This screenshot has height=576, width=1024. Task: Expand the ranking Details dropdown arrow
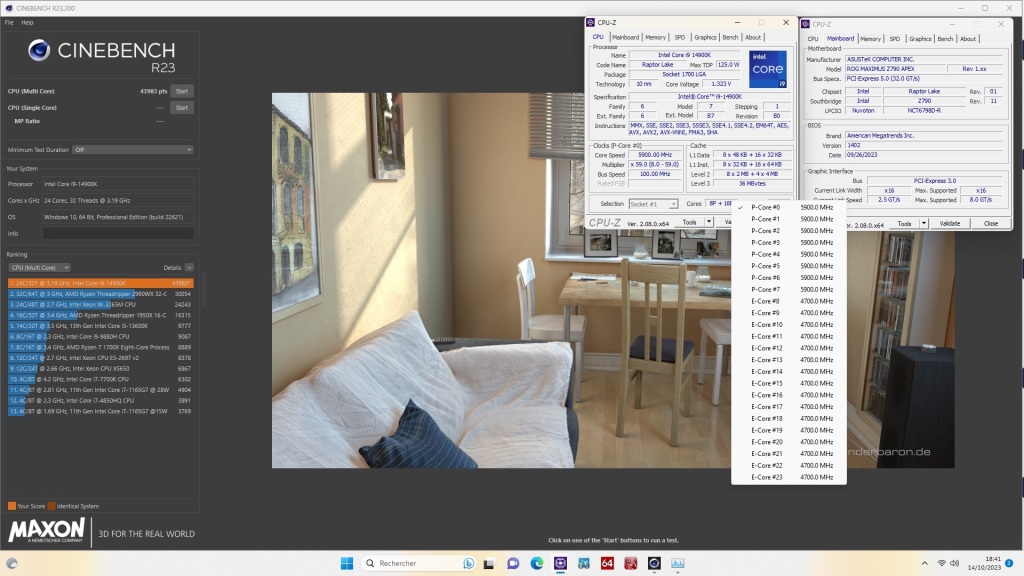pos(189,268)
